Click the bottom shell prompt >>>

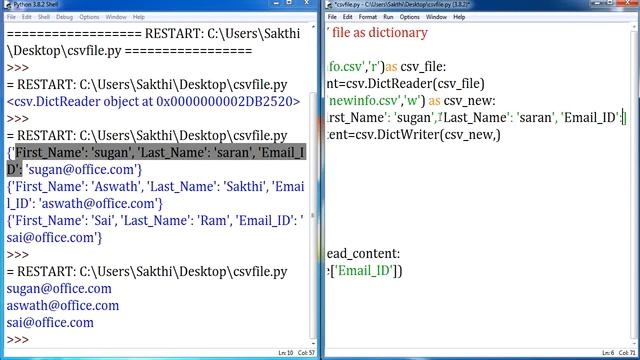[x=18, y=340]
